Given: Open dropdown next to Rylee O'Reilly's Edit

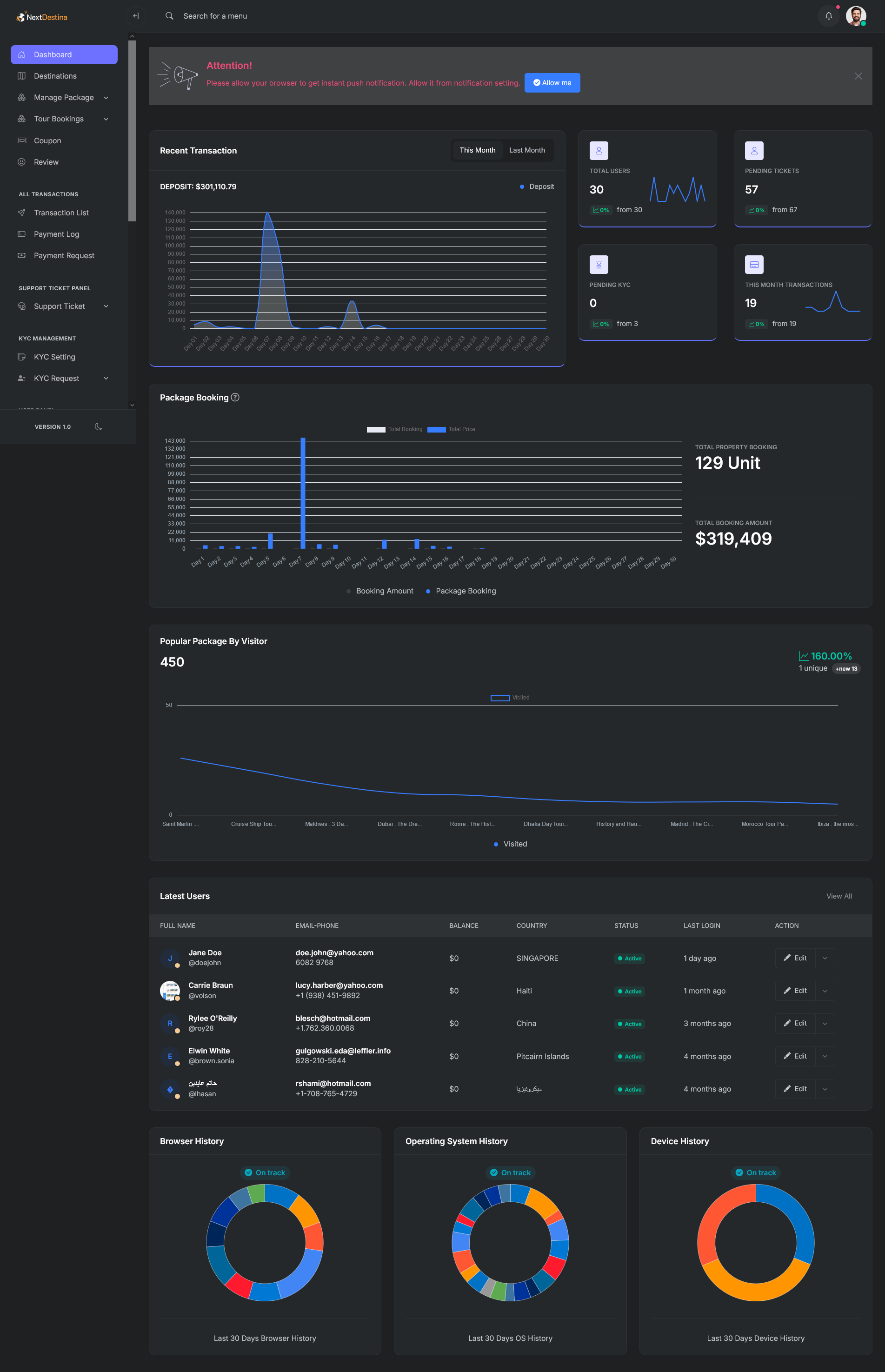Looking at the screenshot, I should (x=825, y=1023).
